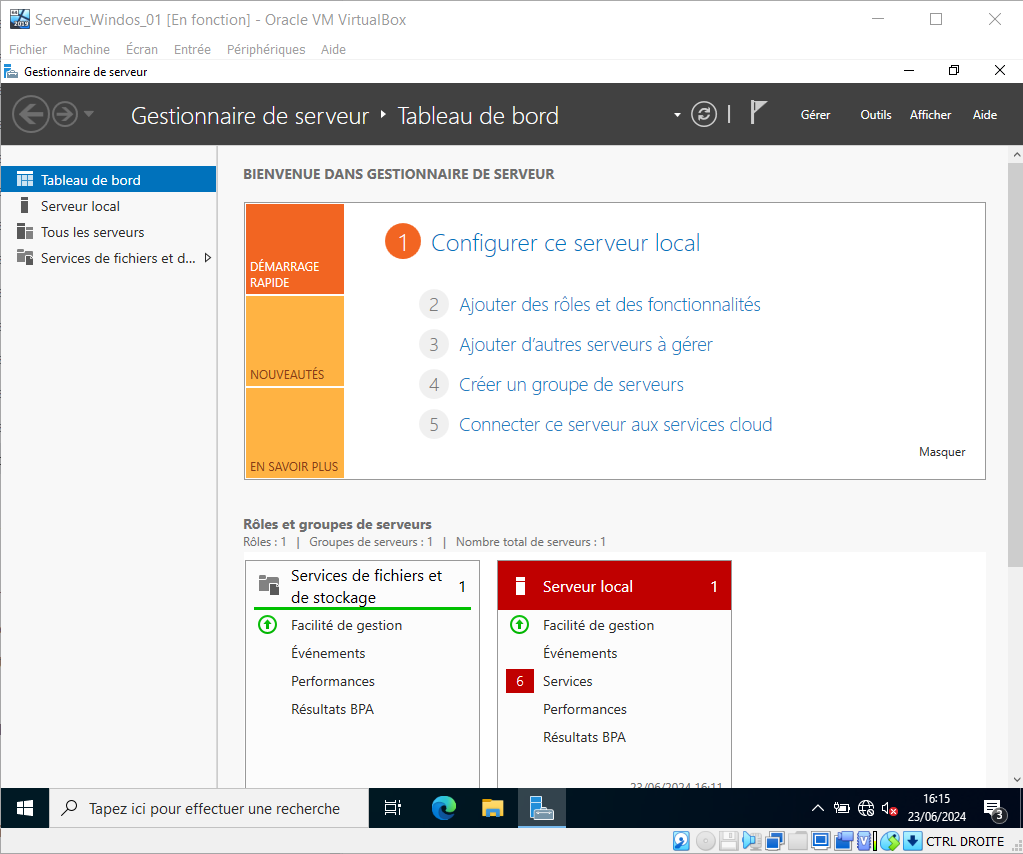This screenshot has width=1023, height=854.
Task: Open the Gérer menu
Action: click(815, 115)
